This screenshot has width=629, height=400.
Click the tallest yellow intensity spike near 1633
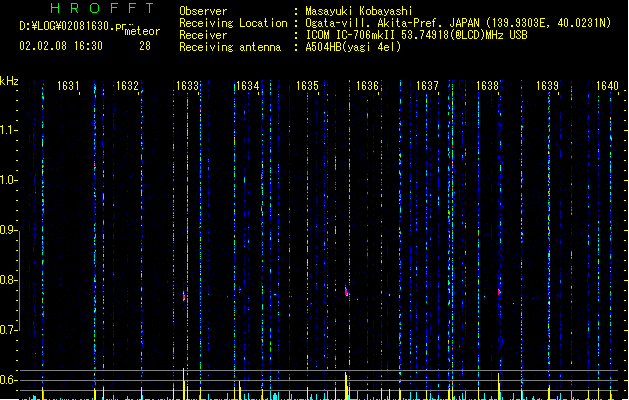pyautogui.click(x=184, y=384)
